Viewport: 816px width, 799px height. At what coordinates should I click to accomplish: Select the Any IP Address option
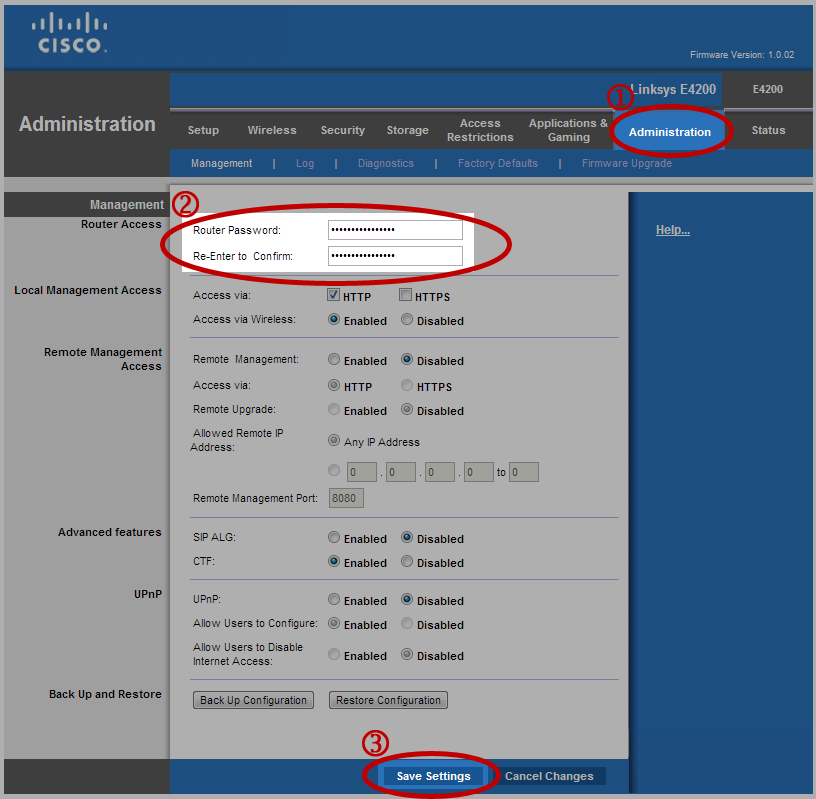tap(334, 441)
